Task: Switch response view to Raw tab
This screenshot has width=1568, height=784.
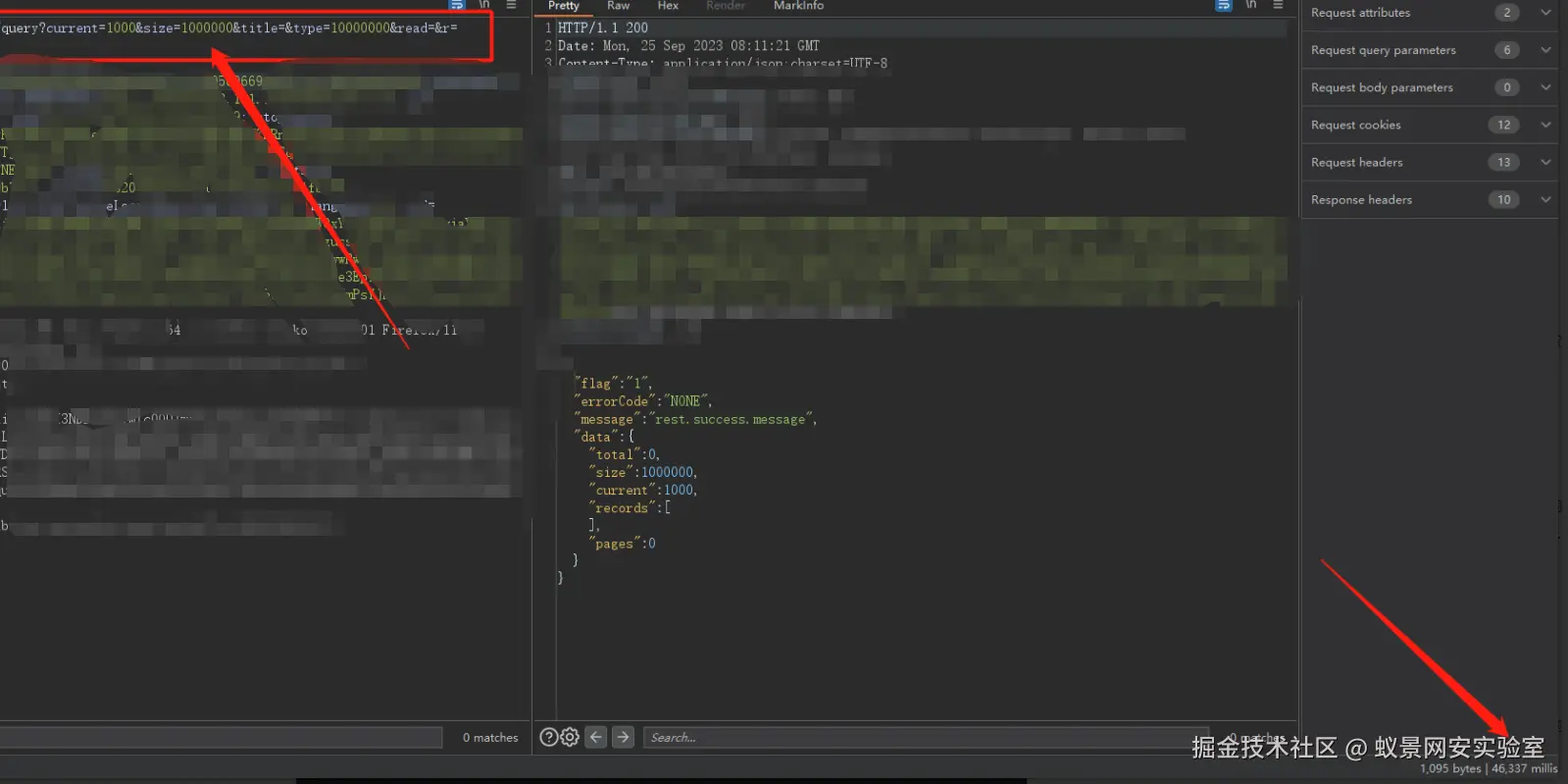Action: (618, 6)
